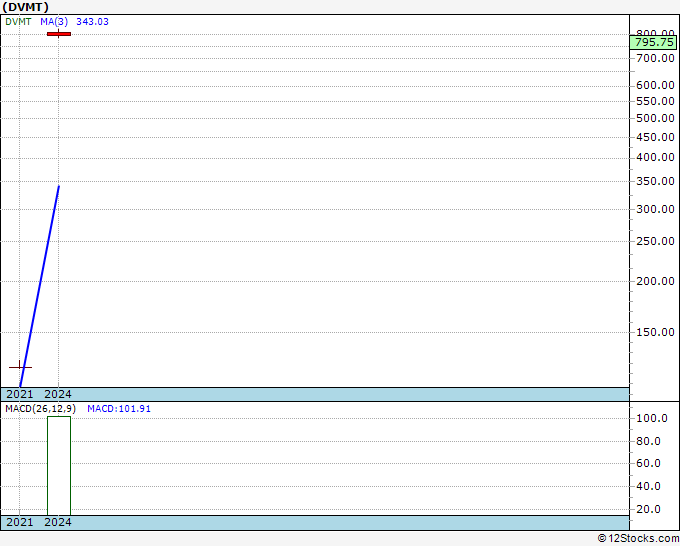The height and width of the screenshot is (546, 680).
Task: Click the green 795.75 current price tag
Action: [x=653, y=41]
